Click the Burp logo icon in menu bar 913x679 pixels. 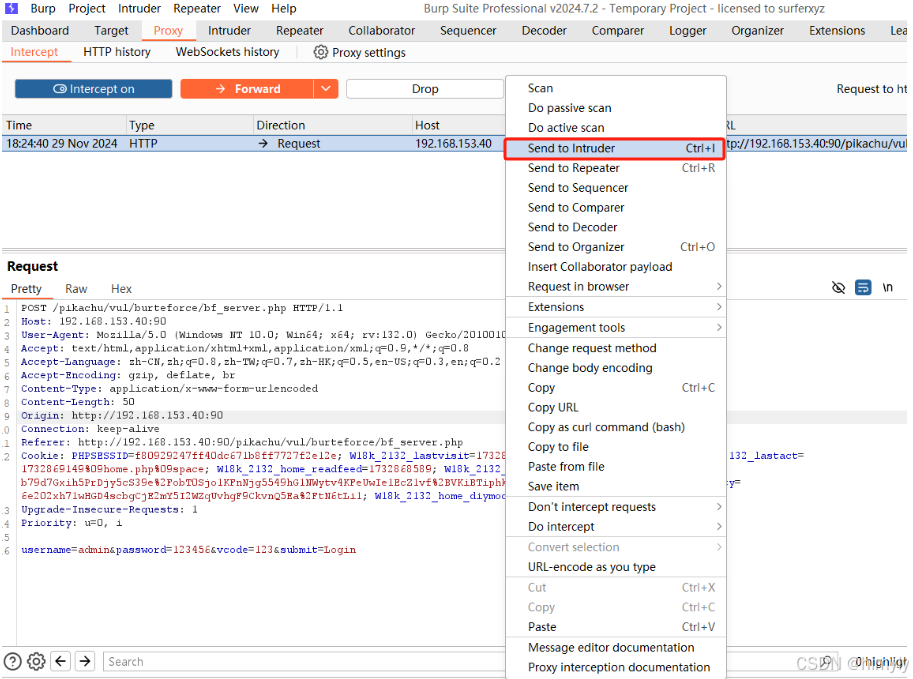(11, 8)
